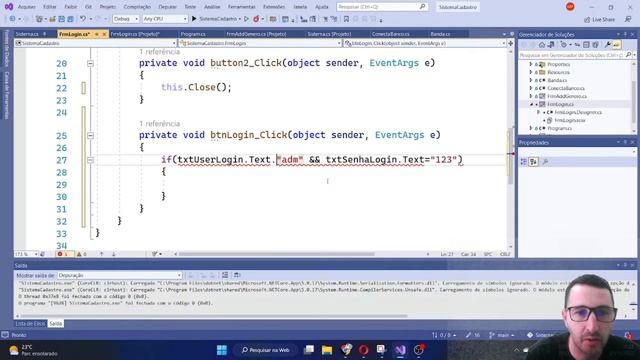Click the Solution Explorer Home icon
Viewport: 640px width, 360px height.
(542, 45)
